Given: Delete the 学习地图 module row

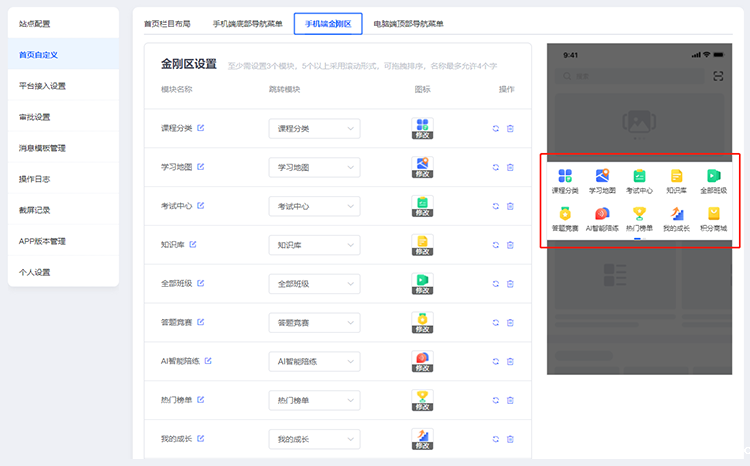Looking at the screenshot, I should pos(510,167).
